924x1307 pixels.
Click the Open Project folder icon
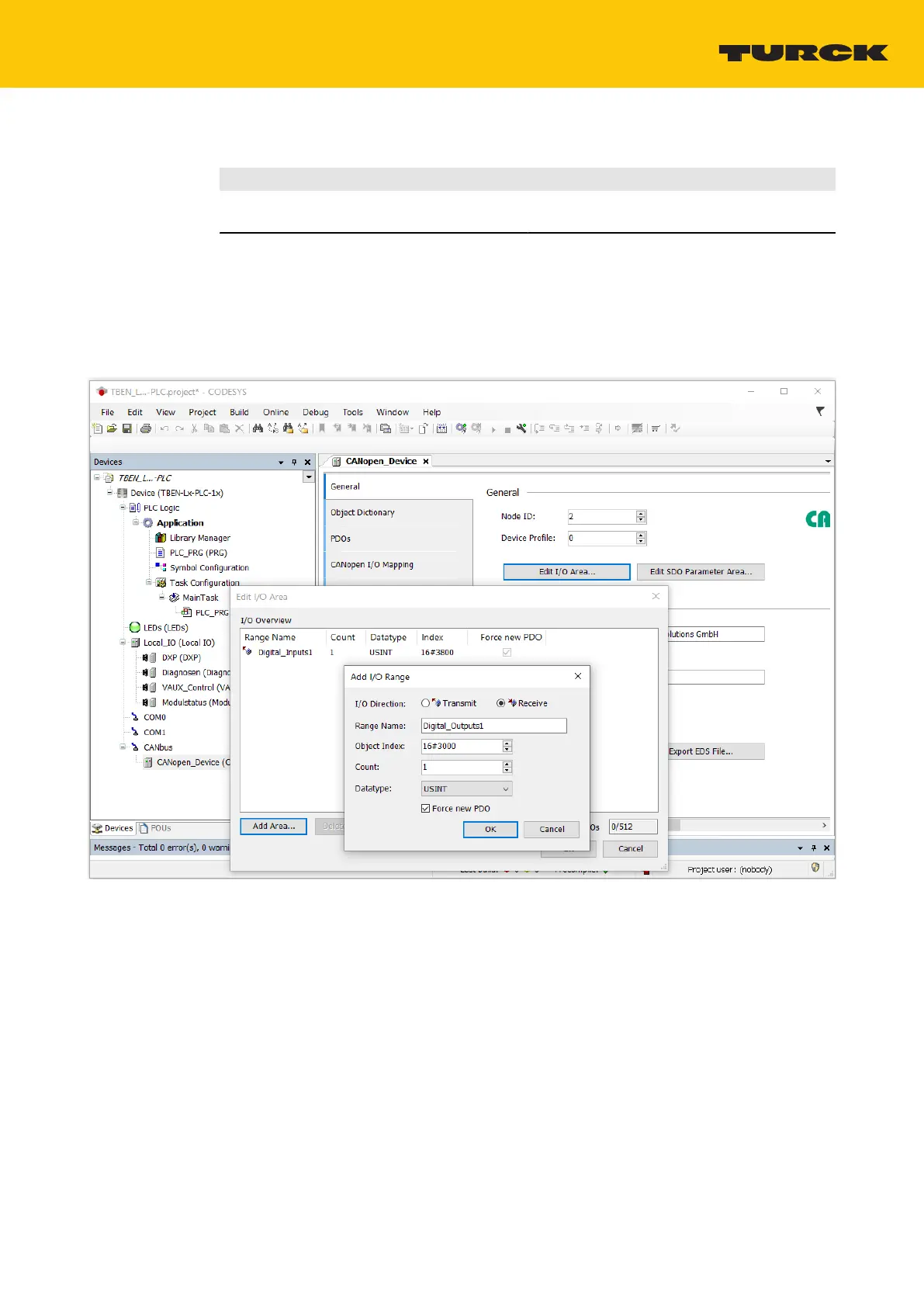pos(112,428)
